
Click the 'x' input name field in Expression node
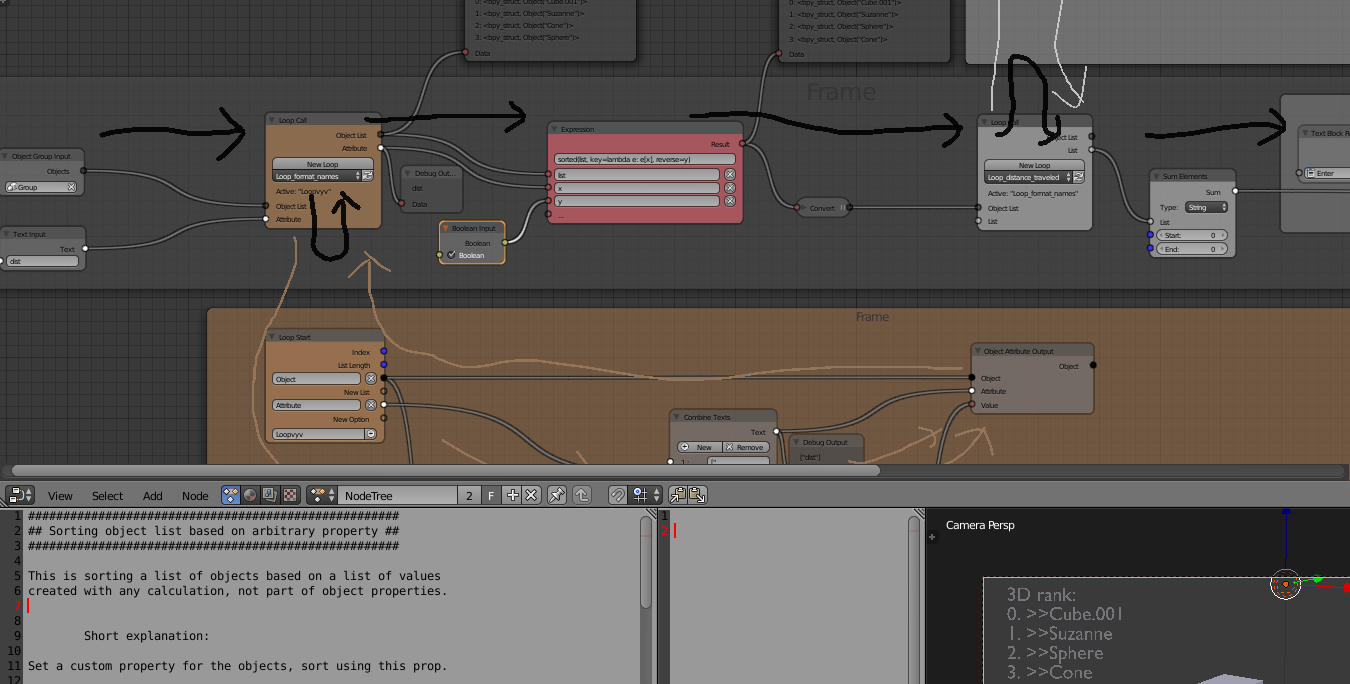(637, 188)
